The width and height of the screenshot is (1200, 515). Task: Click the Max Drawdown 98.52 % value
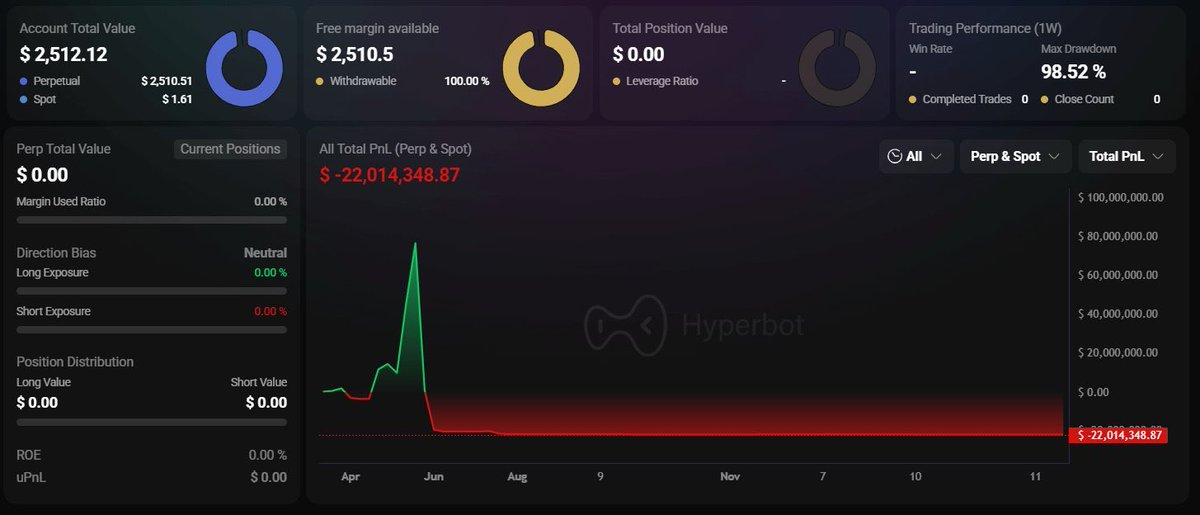tap(1073, 71)
